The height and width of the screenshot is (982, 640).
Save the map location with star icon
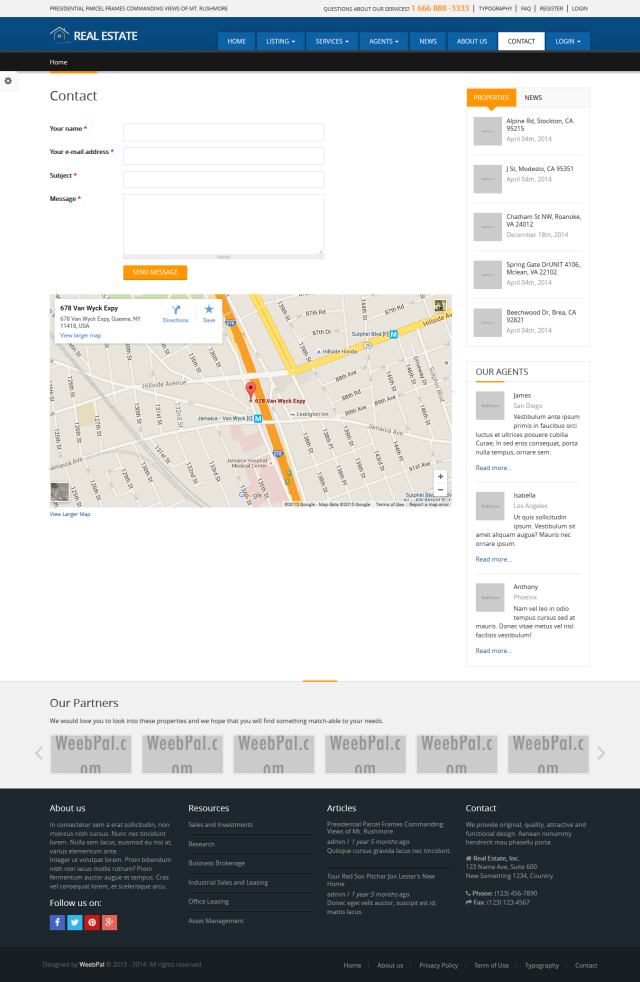pos(209,312)
